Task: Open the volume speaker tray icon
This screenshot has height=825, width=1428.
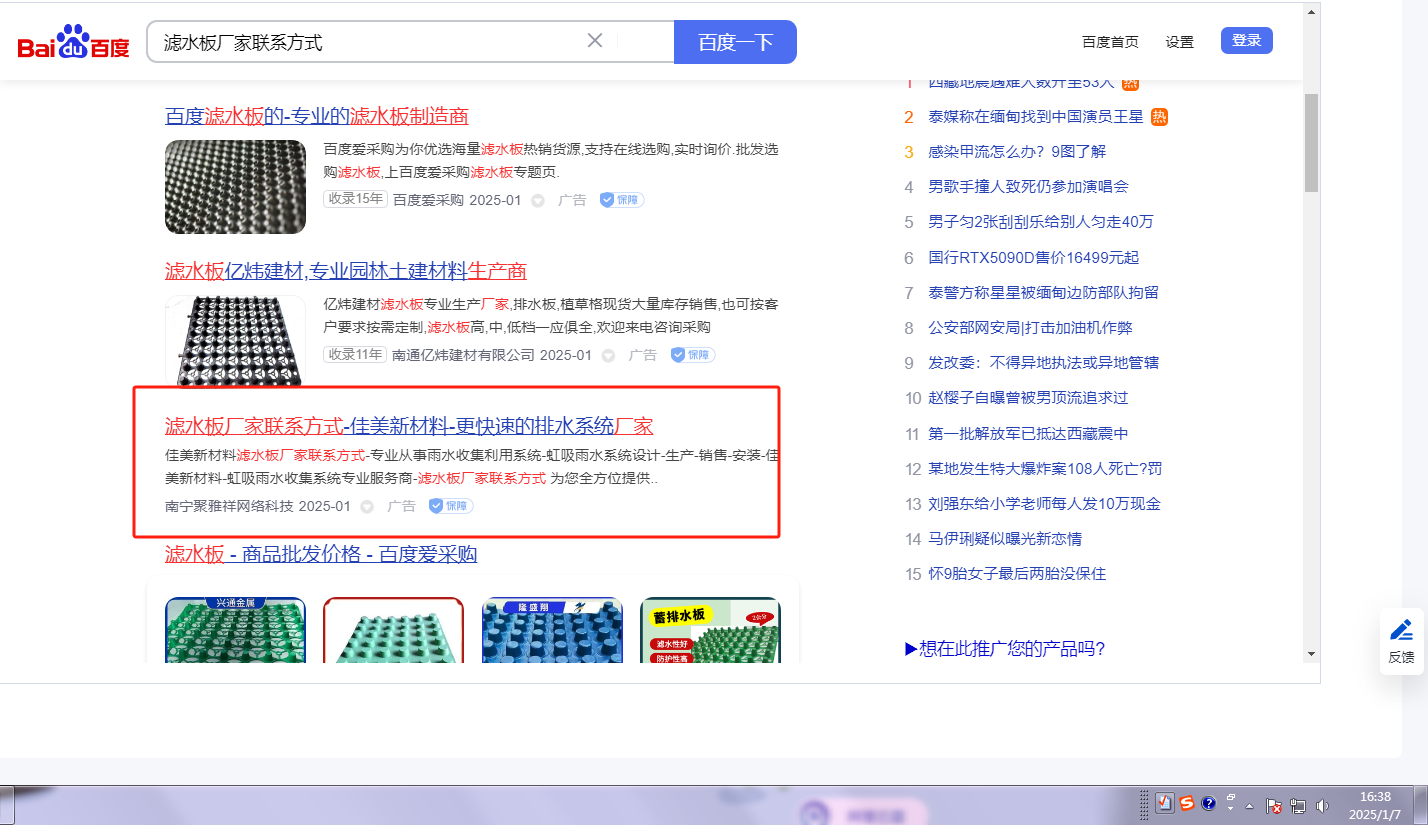Action: pyautogui.click(x=1323, y=805)
